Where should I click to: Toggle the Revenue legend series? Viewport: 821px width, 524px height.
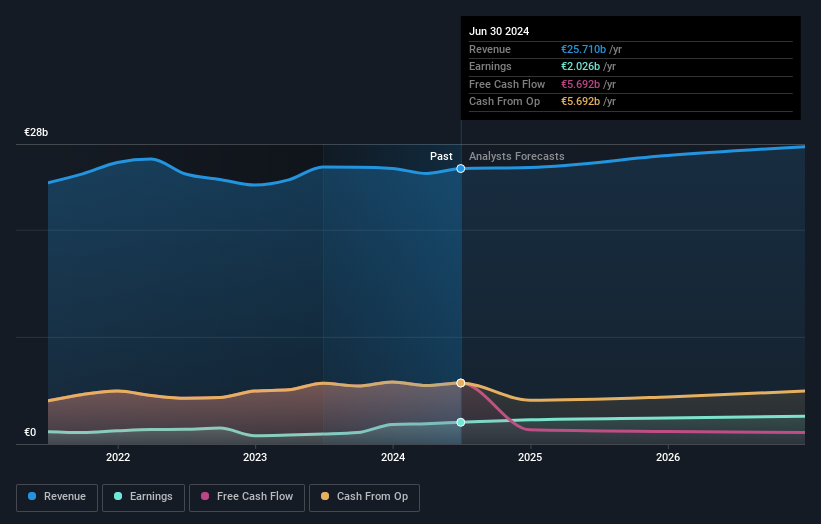click(x=57, y=497)
